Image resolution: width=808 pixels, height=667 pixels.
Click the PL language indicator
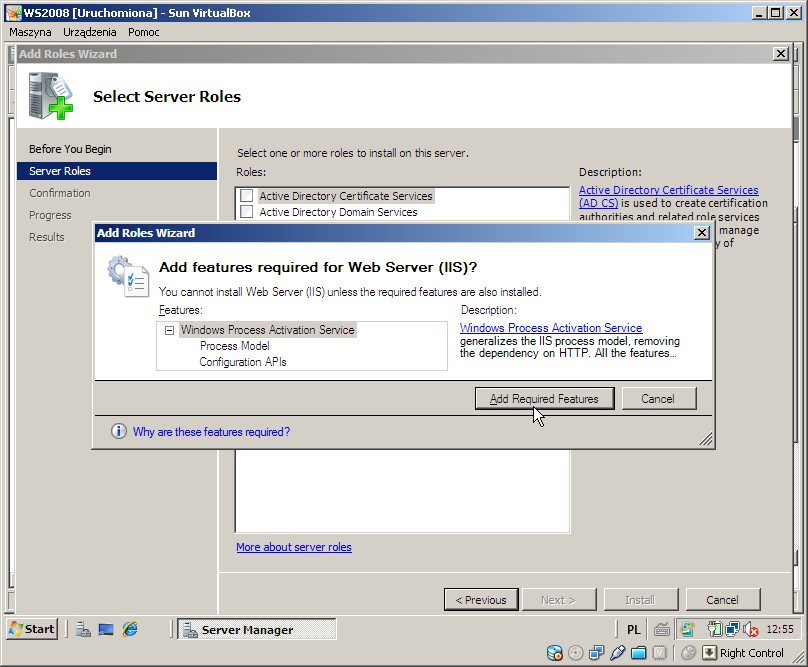coord(633,629)
